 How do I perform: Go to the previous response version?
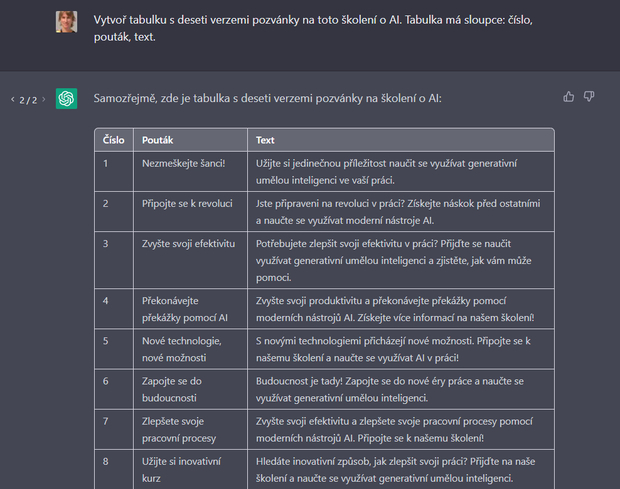13,100
